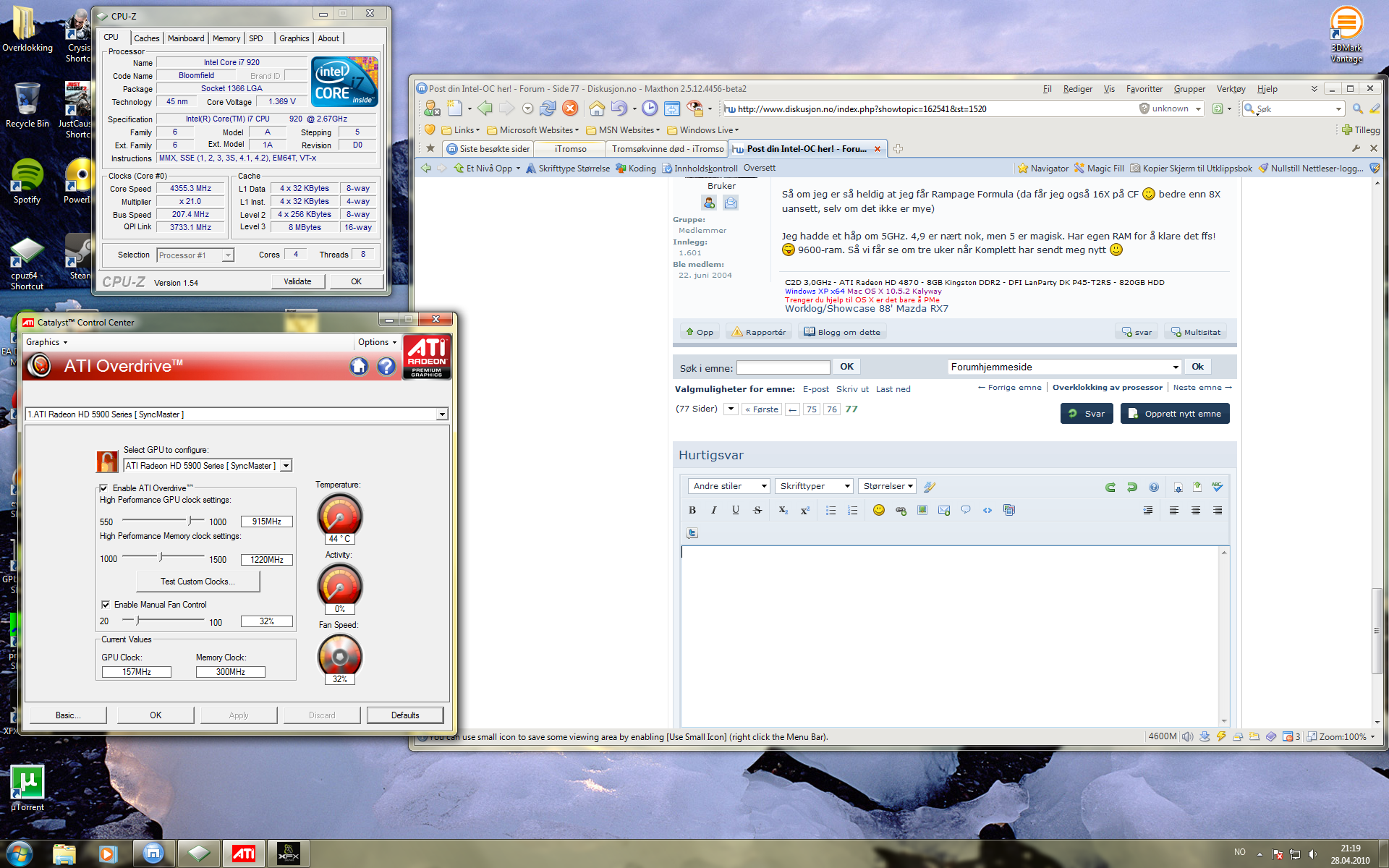
Task: Click the History clock icon in Maxthon toolbar
Action: (x=650, y=109)
